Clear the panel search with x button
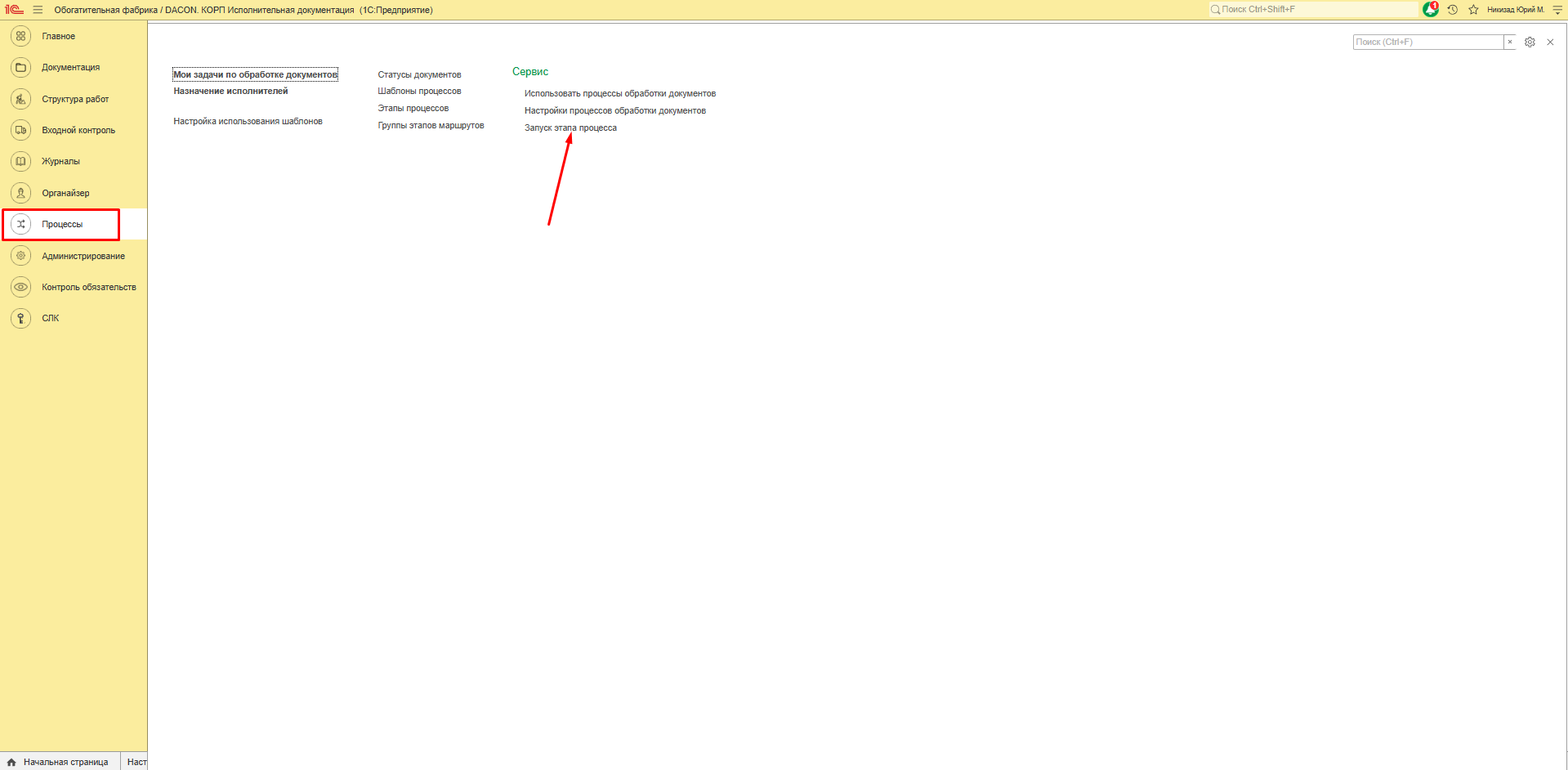Viewport: 1568px width, 770px height. [x=1510, y=42]
